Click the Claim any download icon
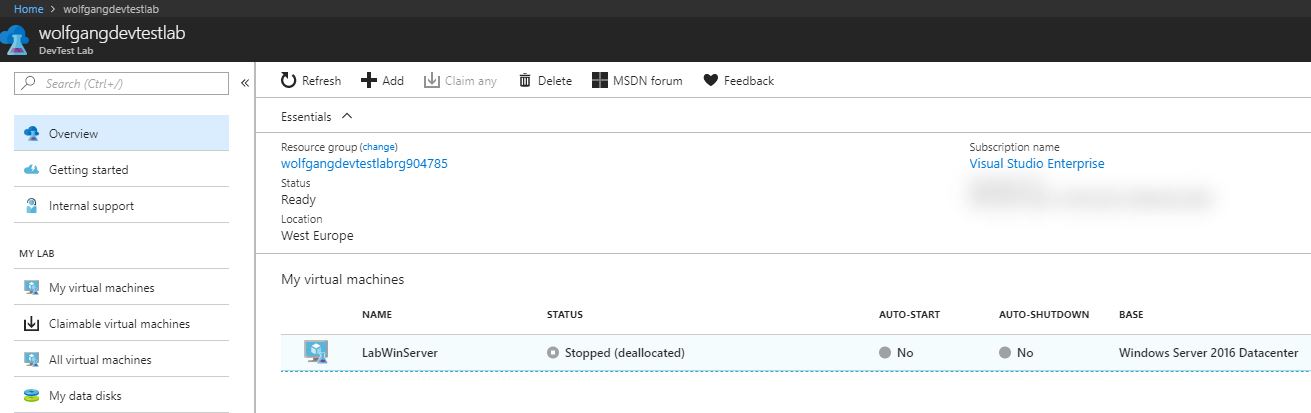This screenshot has height=413, width=1311. 432,80
